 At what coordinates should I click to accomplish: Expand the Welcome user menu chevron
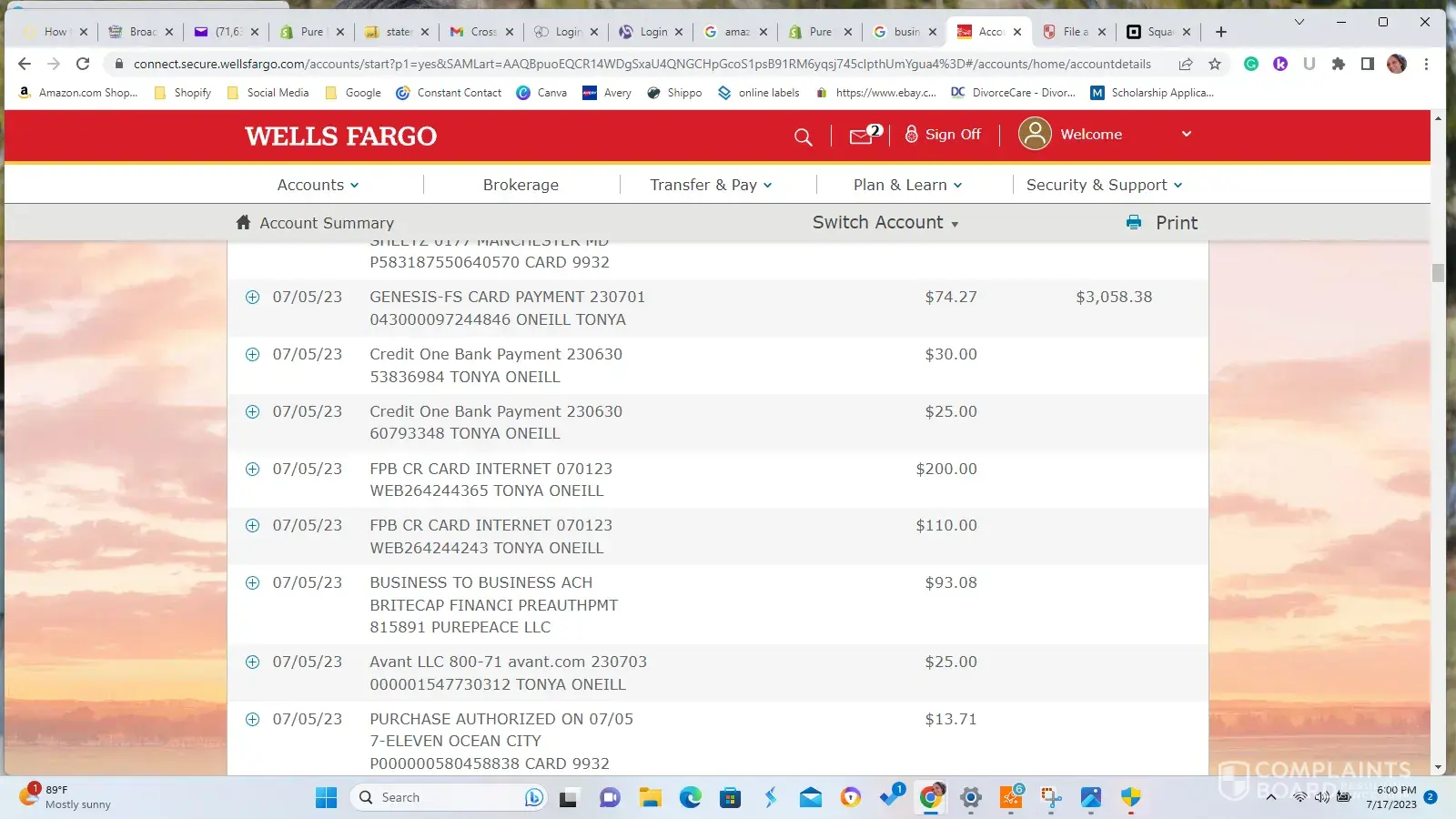click(x=1187, y=134)
